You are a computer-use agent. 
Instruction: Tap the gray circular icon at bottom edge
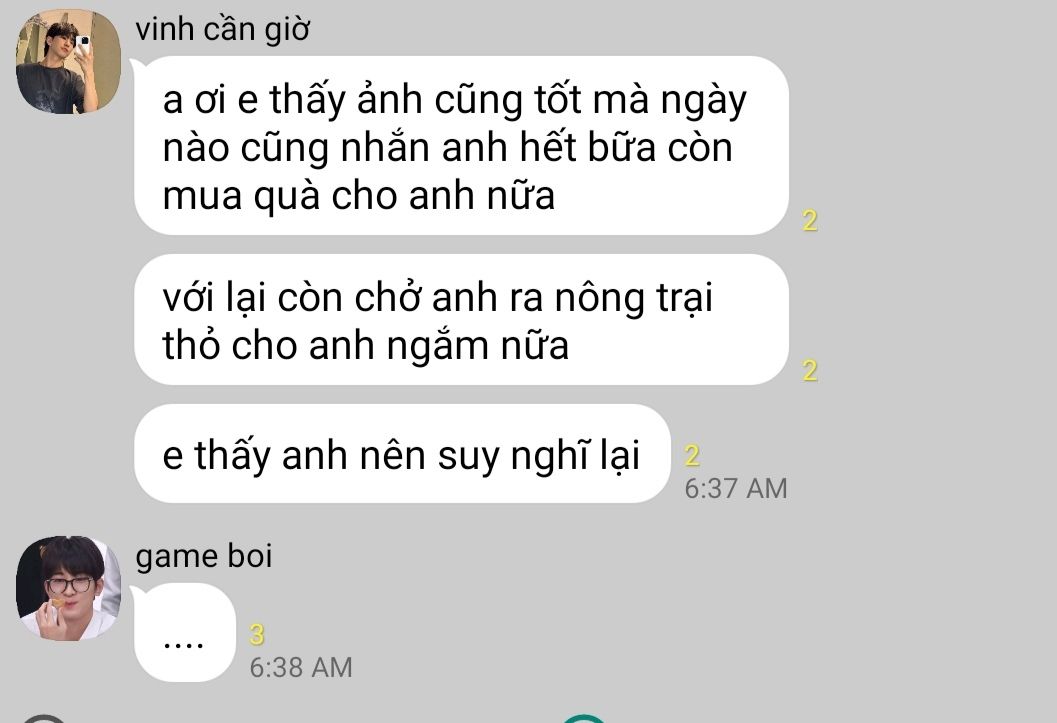point(44,718)
